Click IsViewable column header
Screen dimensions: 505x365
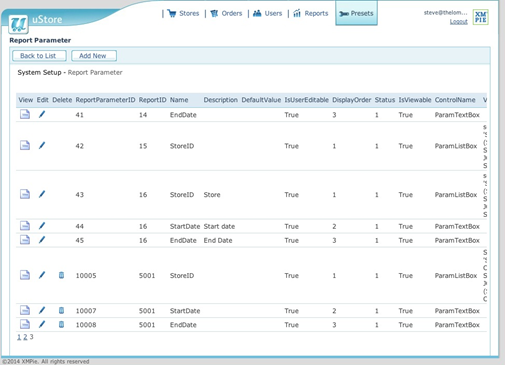[415, 100]
